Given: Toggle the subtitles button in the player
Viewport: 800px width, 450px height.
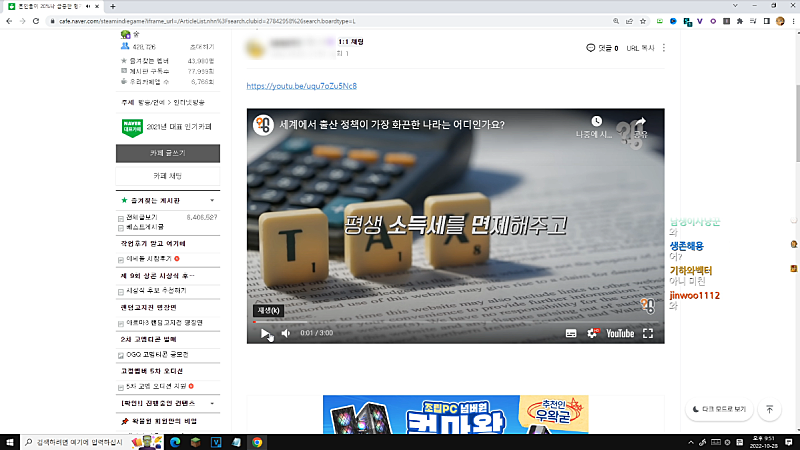Looking at the screenshot, I should pyautogui.click(x=571, y=333).
